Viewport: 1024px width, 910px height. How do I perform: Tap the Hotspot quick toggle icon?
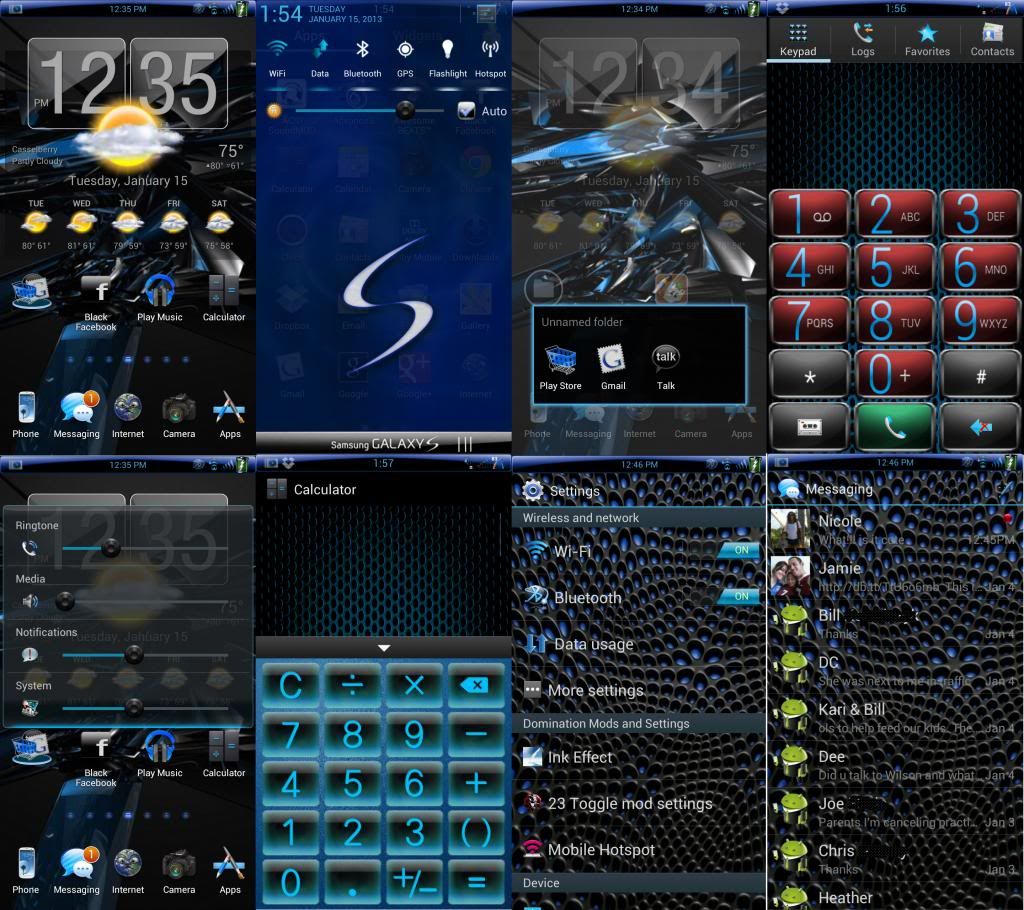[490, 50]
